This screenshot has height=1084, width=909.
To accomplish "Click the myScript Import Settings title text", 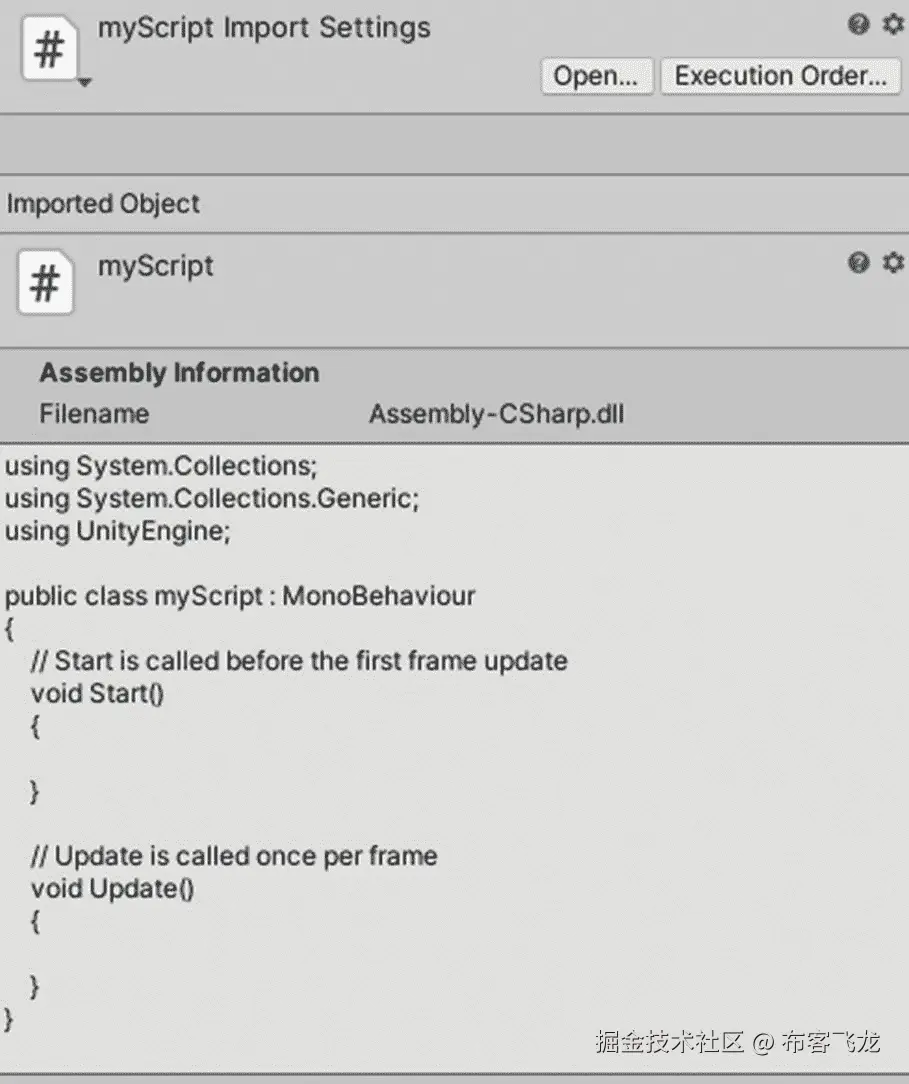I will [264, 28].
